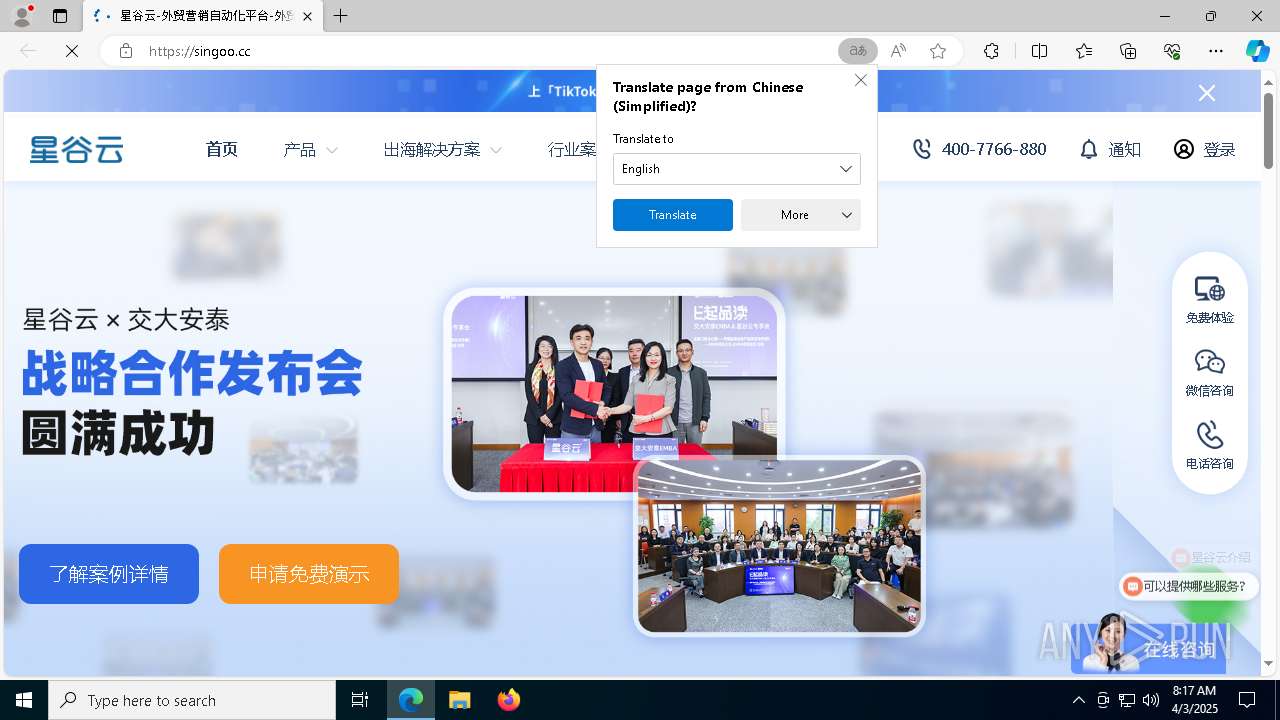Expand the 产品 menu

(311, 150)
